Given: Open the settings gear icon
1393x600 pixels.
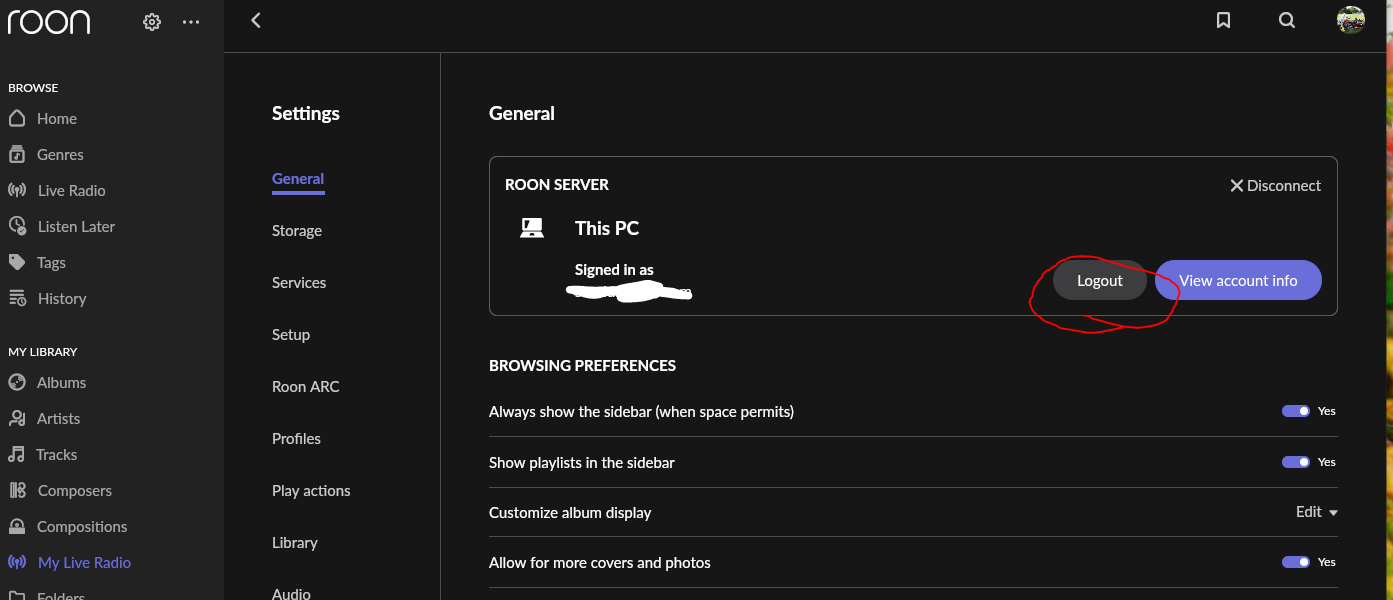Looking at the screenshot, I should point(152,22).
